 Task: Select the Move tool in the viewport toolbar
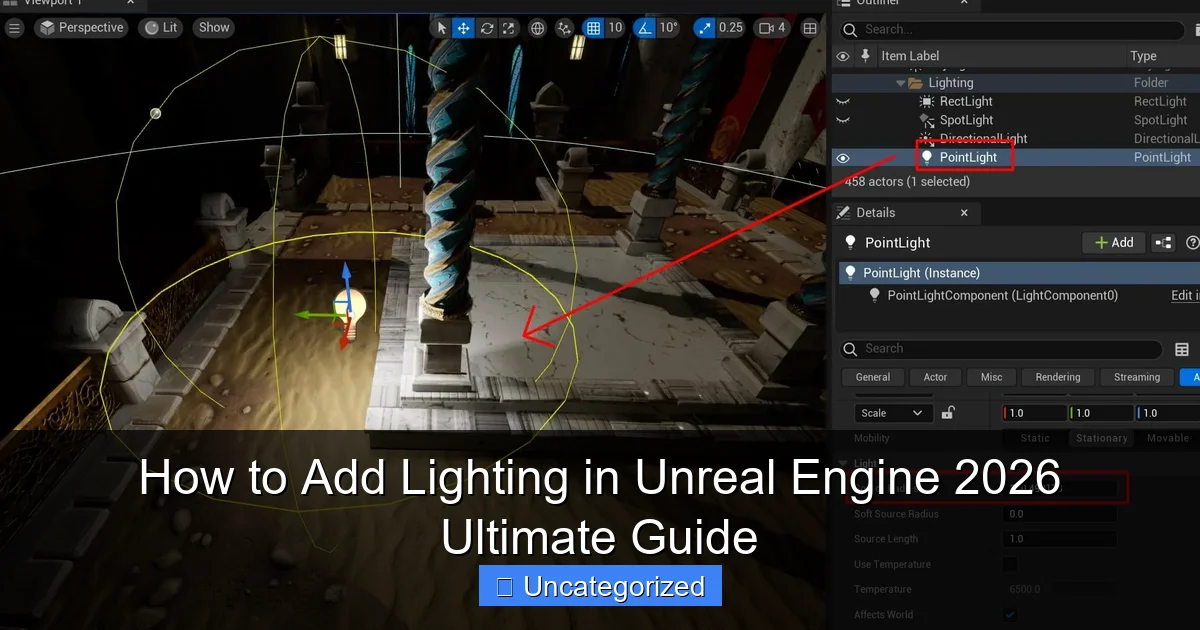463,28
